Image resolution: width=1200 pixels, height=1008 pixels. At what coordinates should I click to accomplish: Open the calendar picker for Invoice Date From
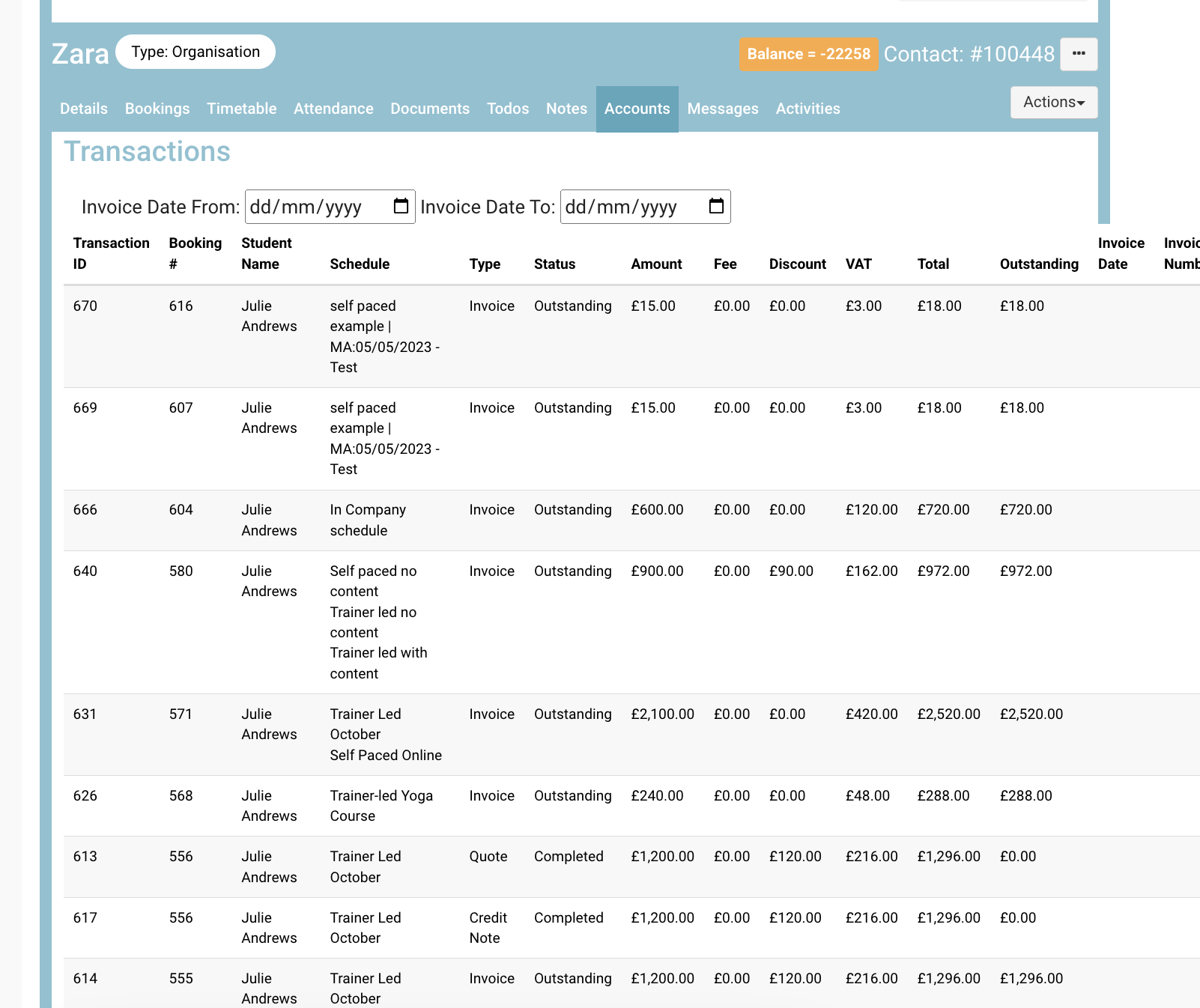coord(401,207)
